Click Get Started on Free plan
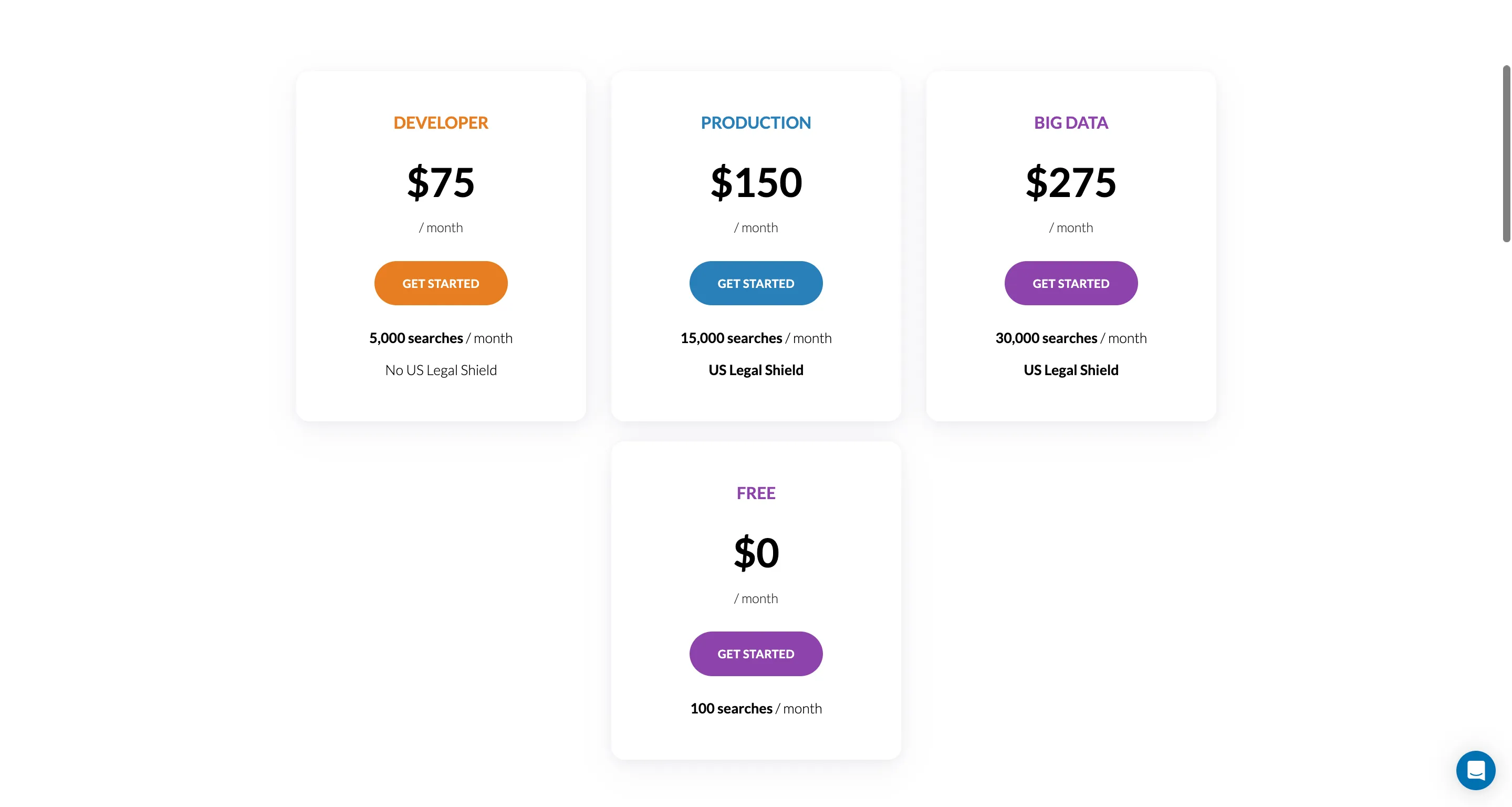This screenshot has width=1512, height=807. pos(756,654)
